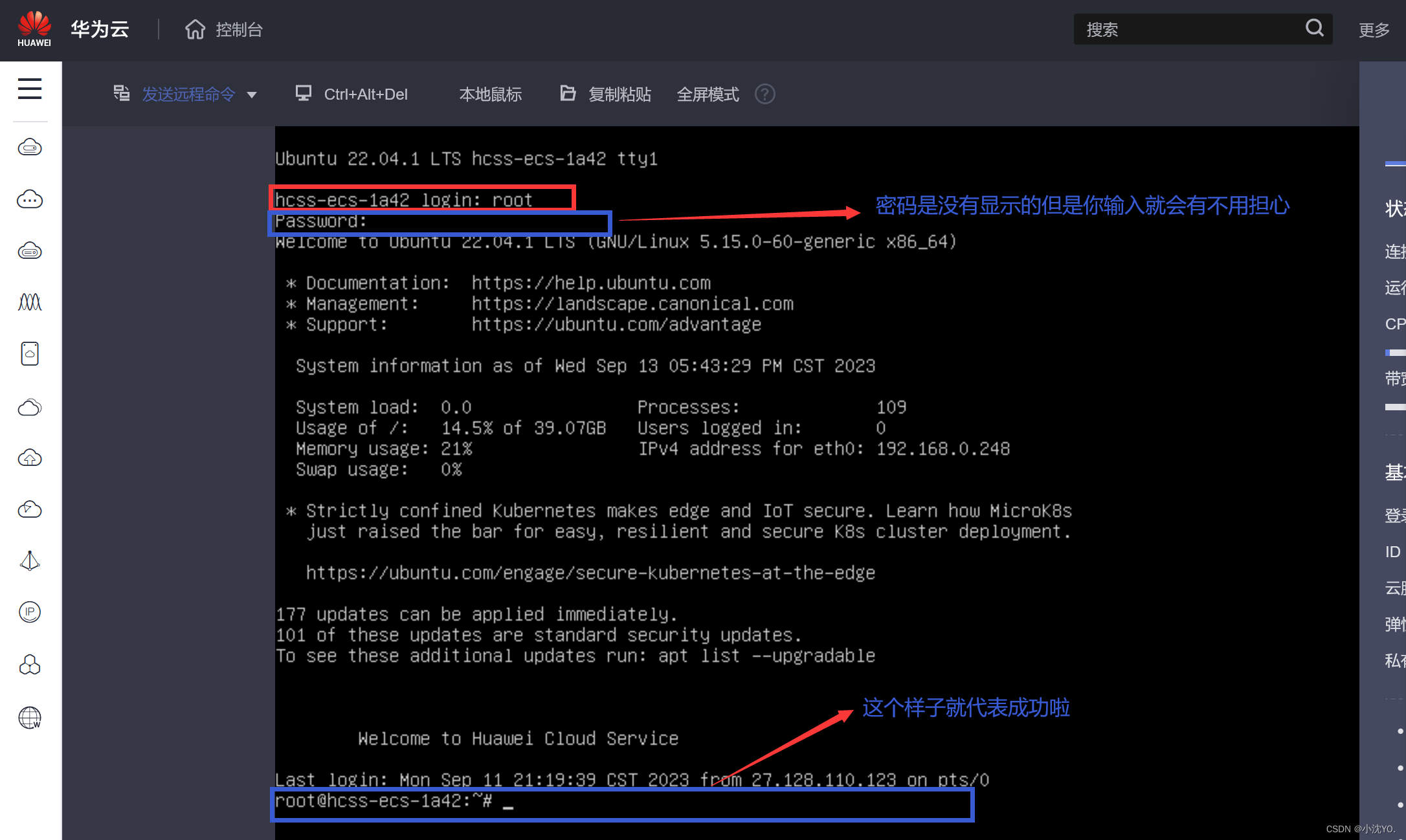Click the 控制台 console link
Viewport: 1406px width, 840px height.
(239, 30)
